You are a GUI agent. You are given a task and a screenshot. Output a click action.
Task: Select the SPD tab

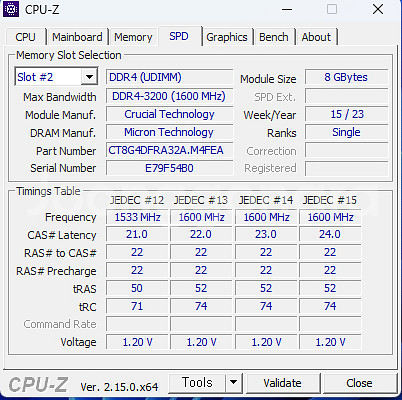point(179,36)
